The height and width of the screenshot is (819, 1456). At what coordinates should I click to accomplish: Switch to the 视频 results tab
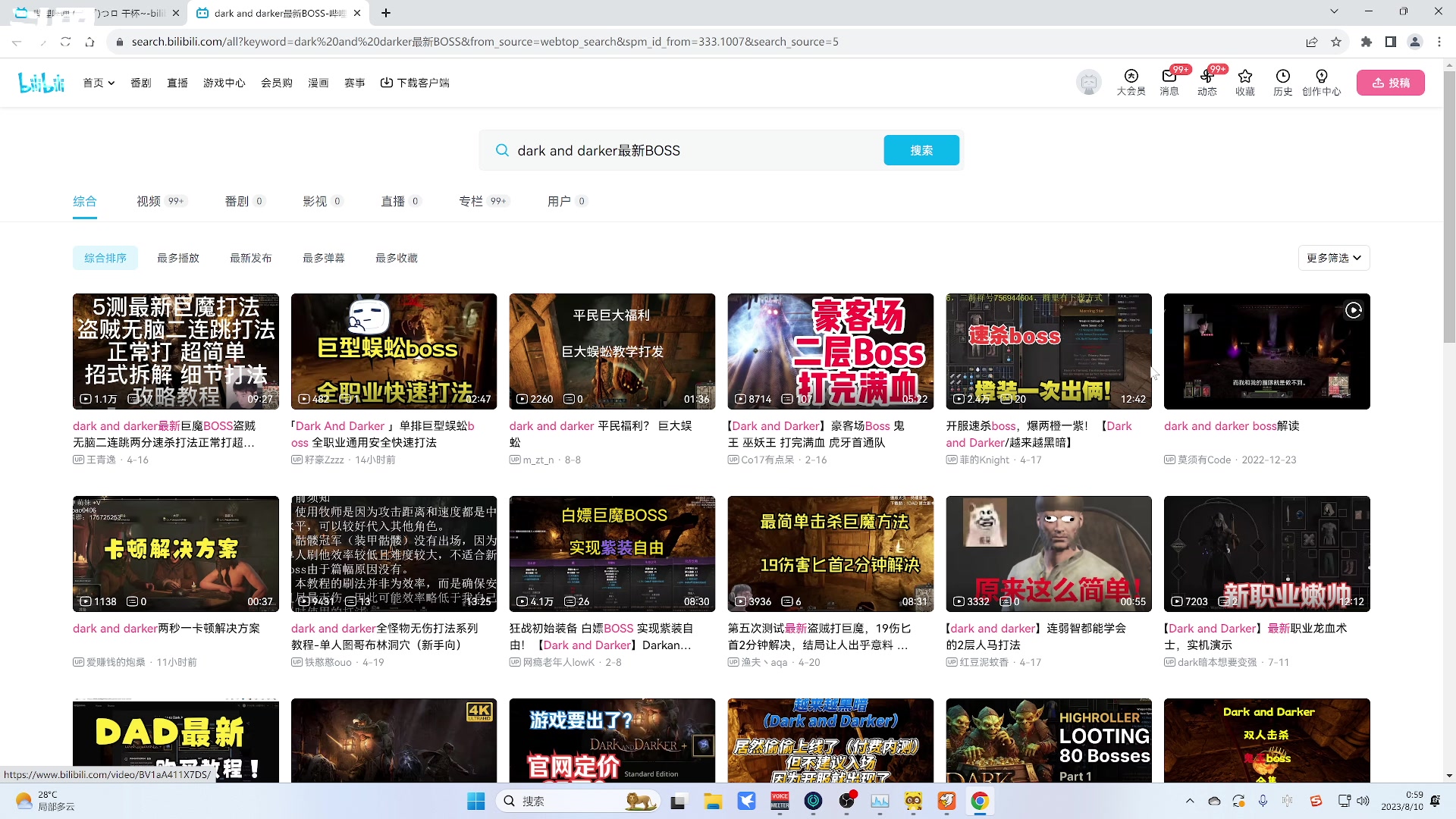(x=162, y=201)
